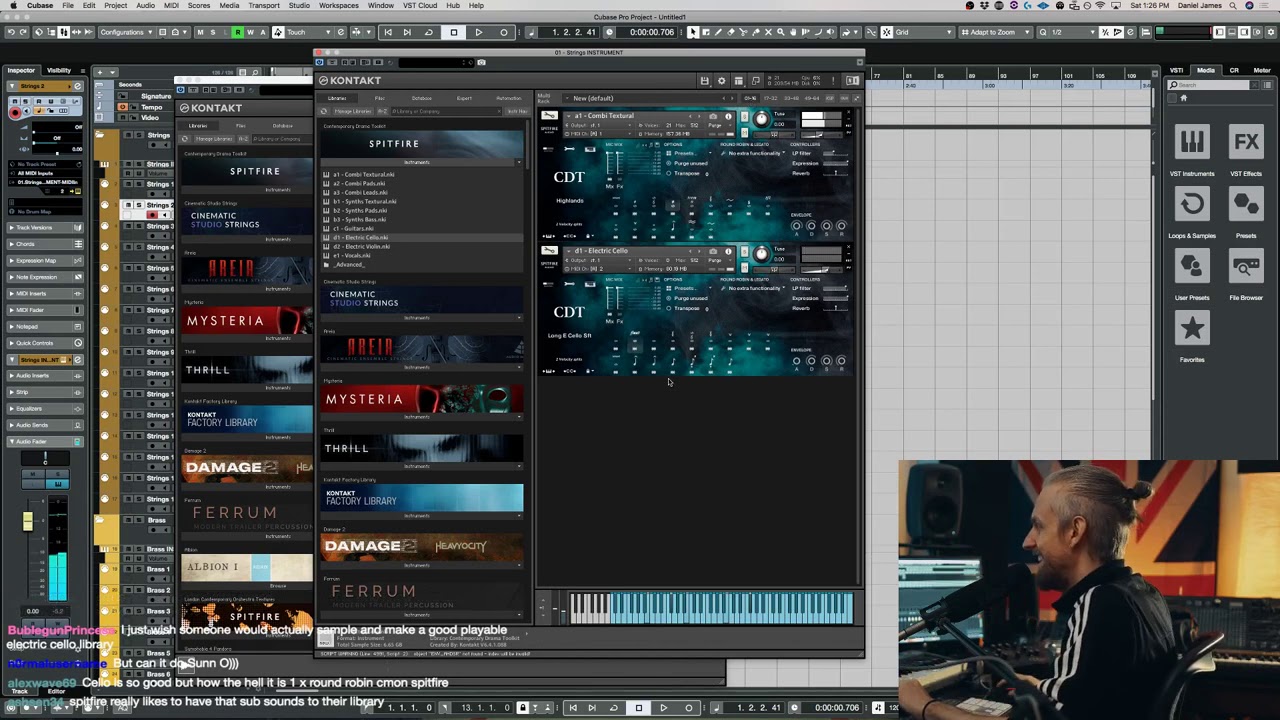Click Kontakt Factory Library banner in front window

click(x=422, y=497)
